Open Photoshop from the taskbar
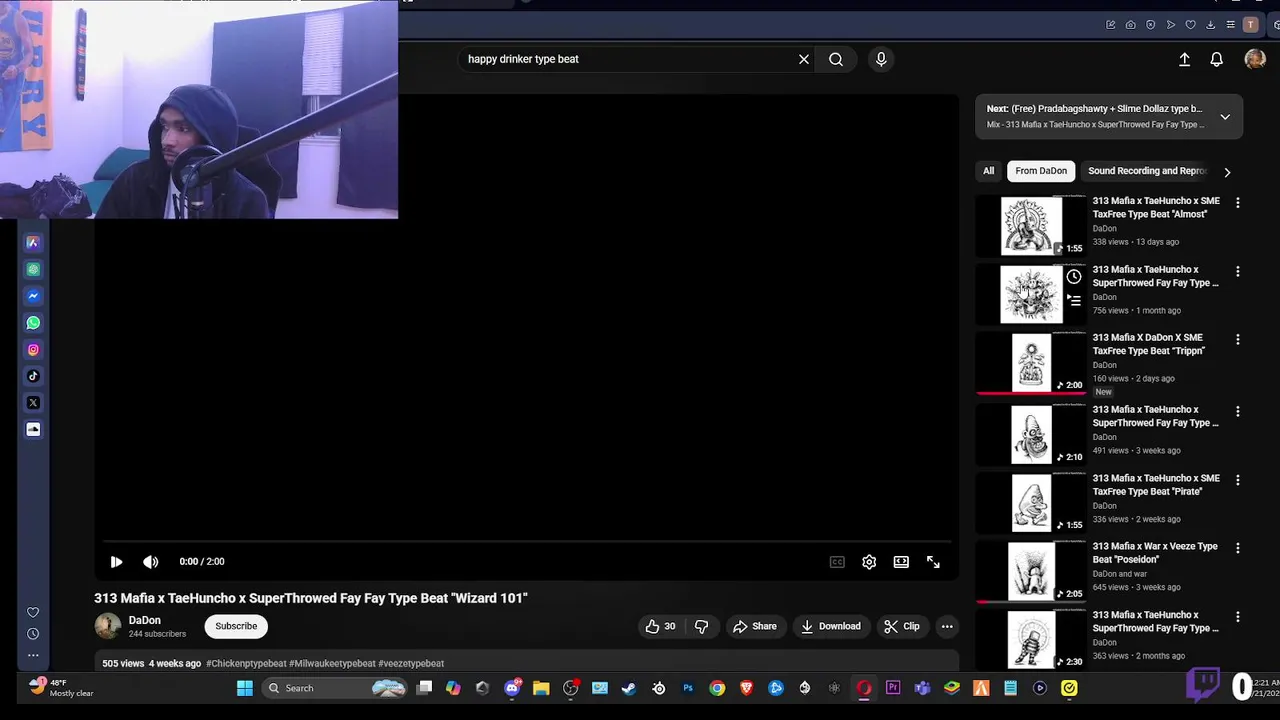1280x720 pixels. tap(688, 688)
